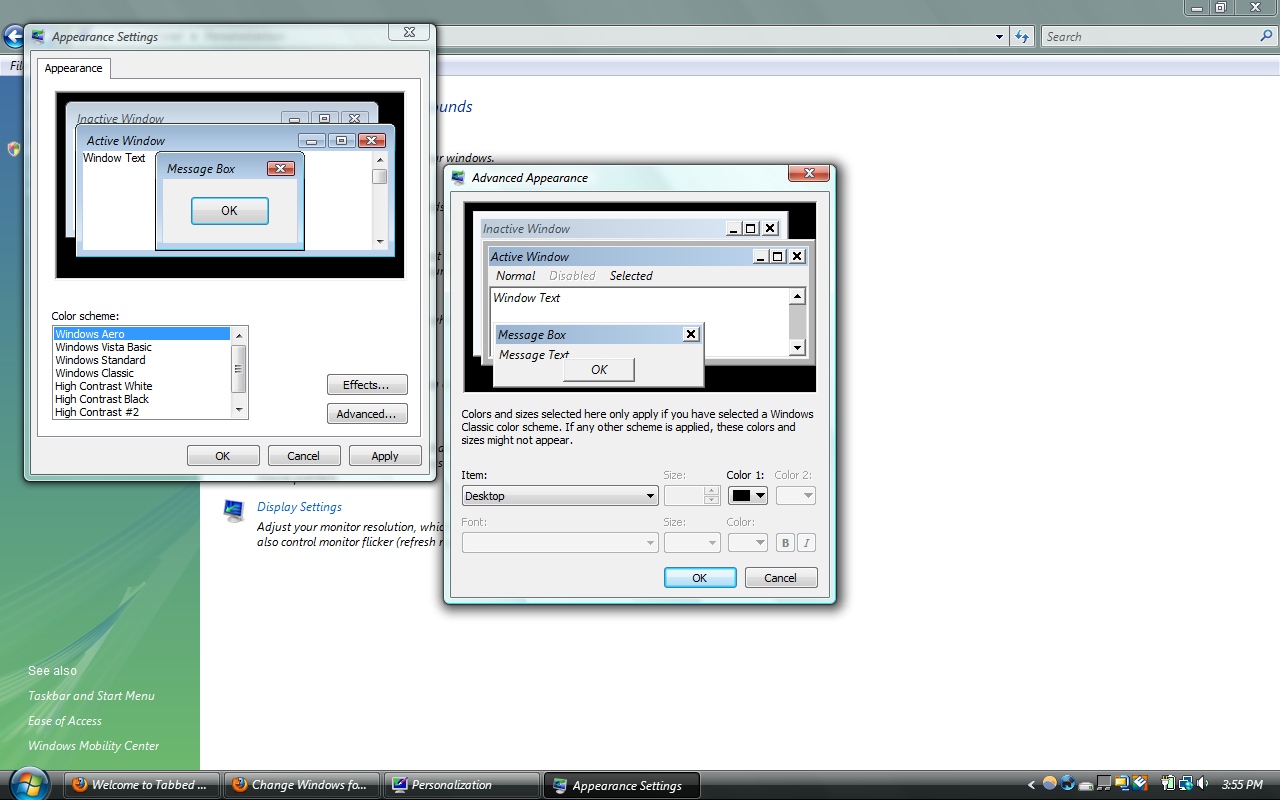
Task: Switch to the Appearance tab
Action: (74, 68)
